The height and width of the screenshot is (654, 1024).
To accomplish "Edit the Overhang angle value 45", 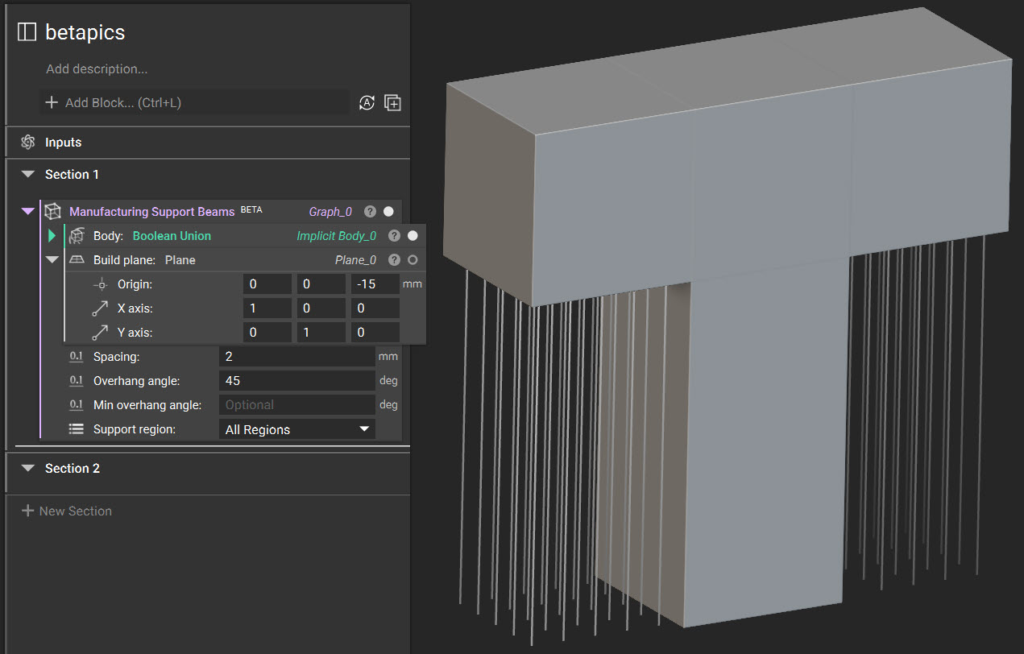I will click(x=297, y=380).
